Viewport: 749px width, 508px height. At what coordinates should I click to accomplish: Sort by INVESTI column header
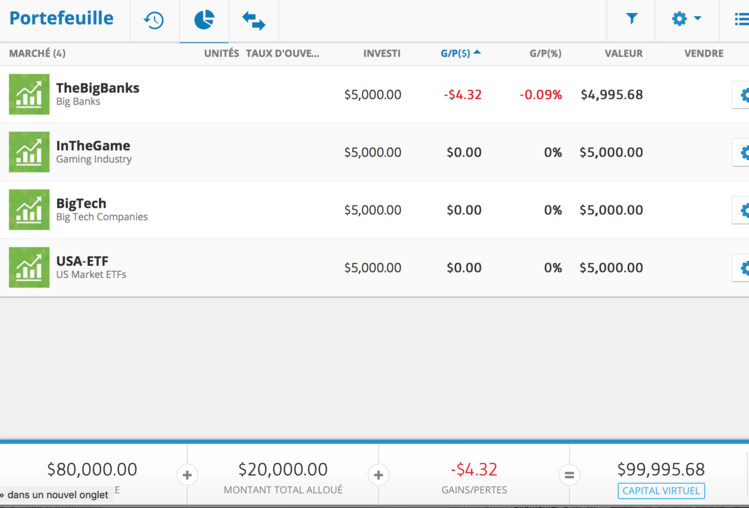(x=382, y=53)
